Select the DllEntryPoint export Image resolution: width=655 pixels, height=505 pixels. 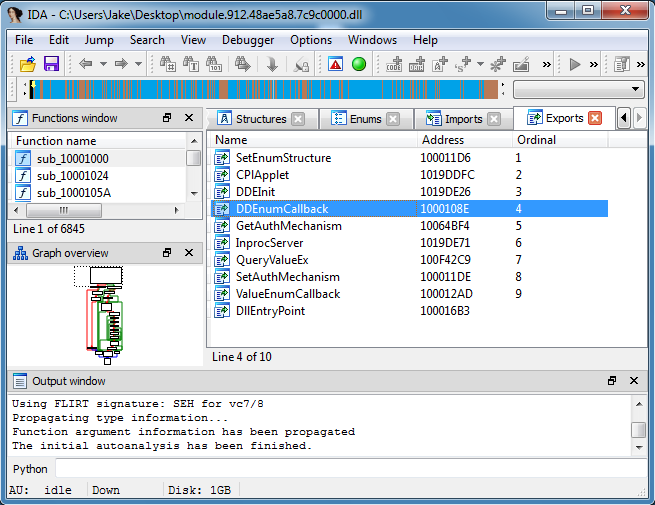tap(409, 311)
